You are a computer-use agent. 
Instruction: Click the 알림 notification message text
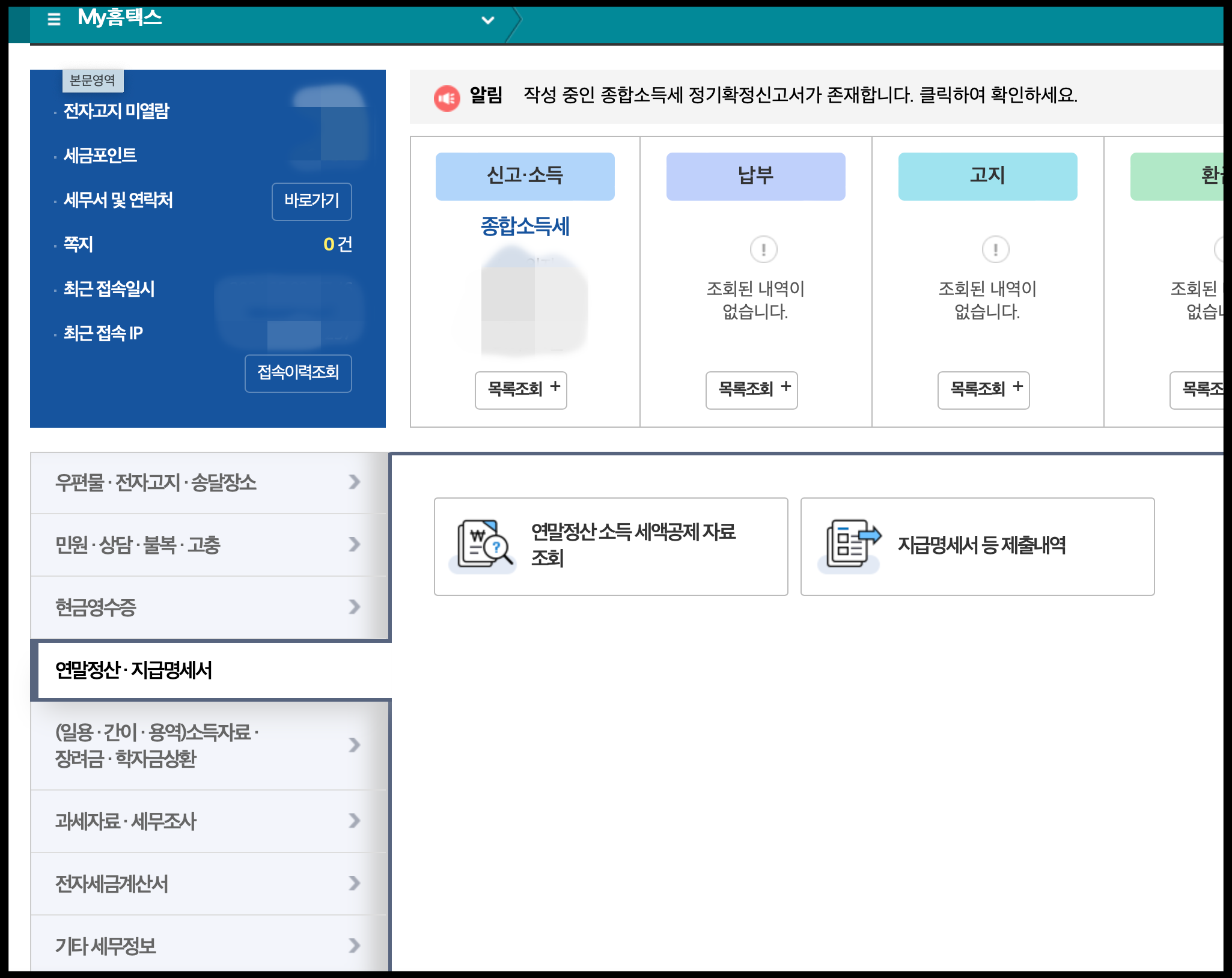coord(799,96)
